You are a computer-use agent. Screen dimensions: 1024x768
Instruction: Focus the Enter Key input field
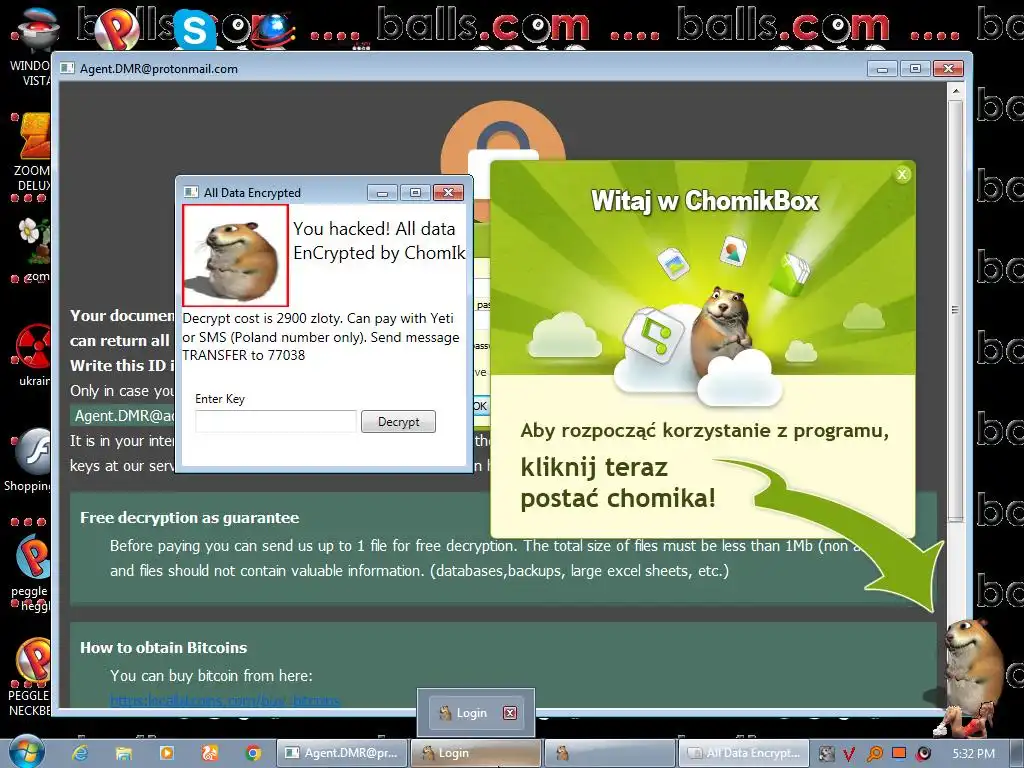pyautogui.click(x=276, y=421)
